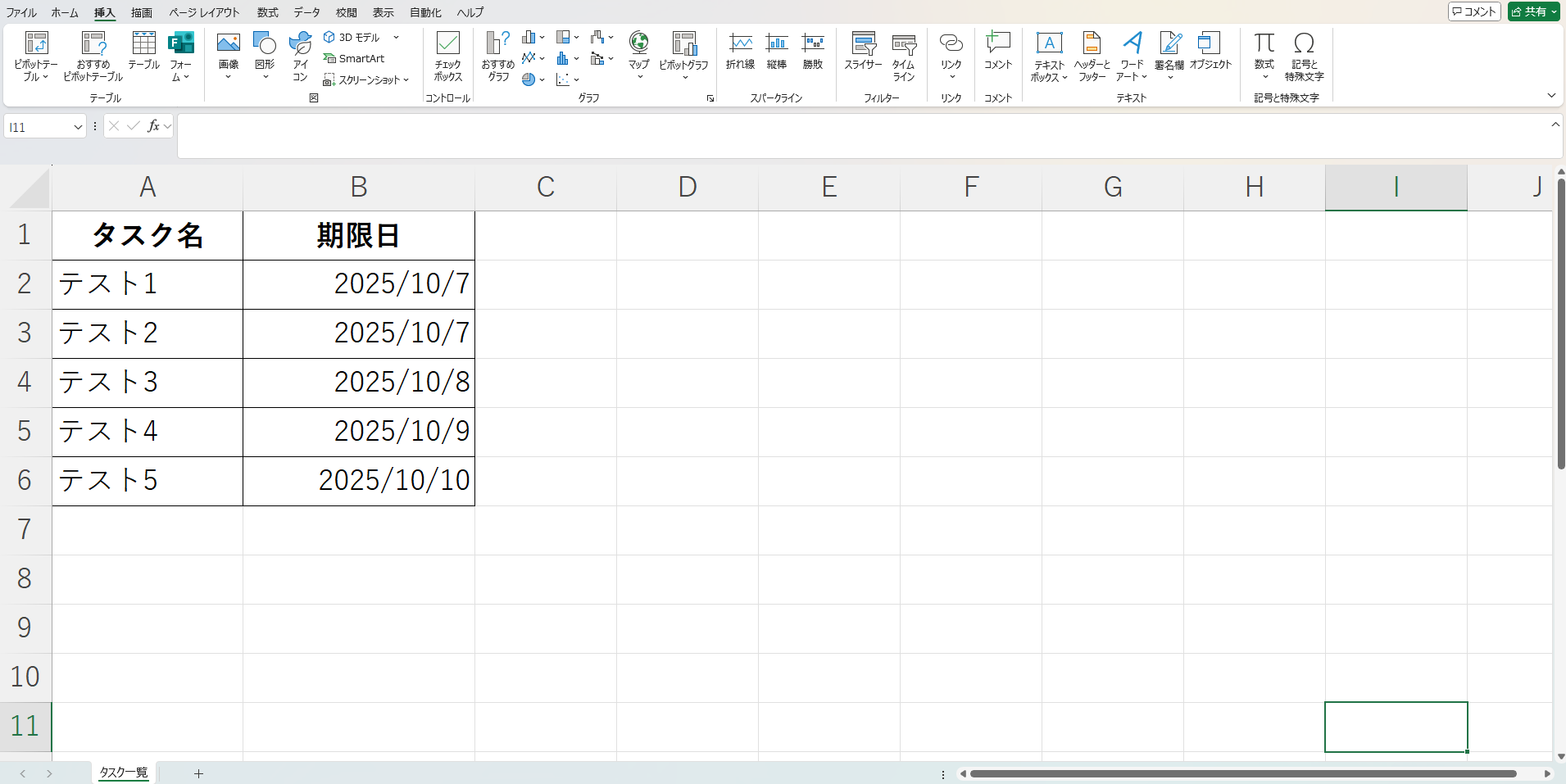Click the SmartArt button
1566x784 pixels.
354,58
